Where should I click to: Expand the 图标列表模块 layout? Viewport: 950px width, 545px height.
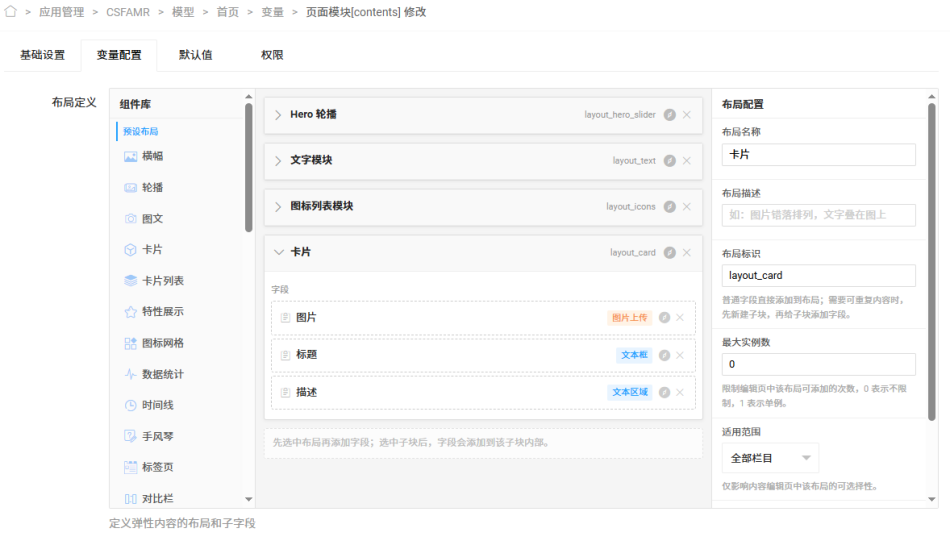pos(278,206)
